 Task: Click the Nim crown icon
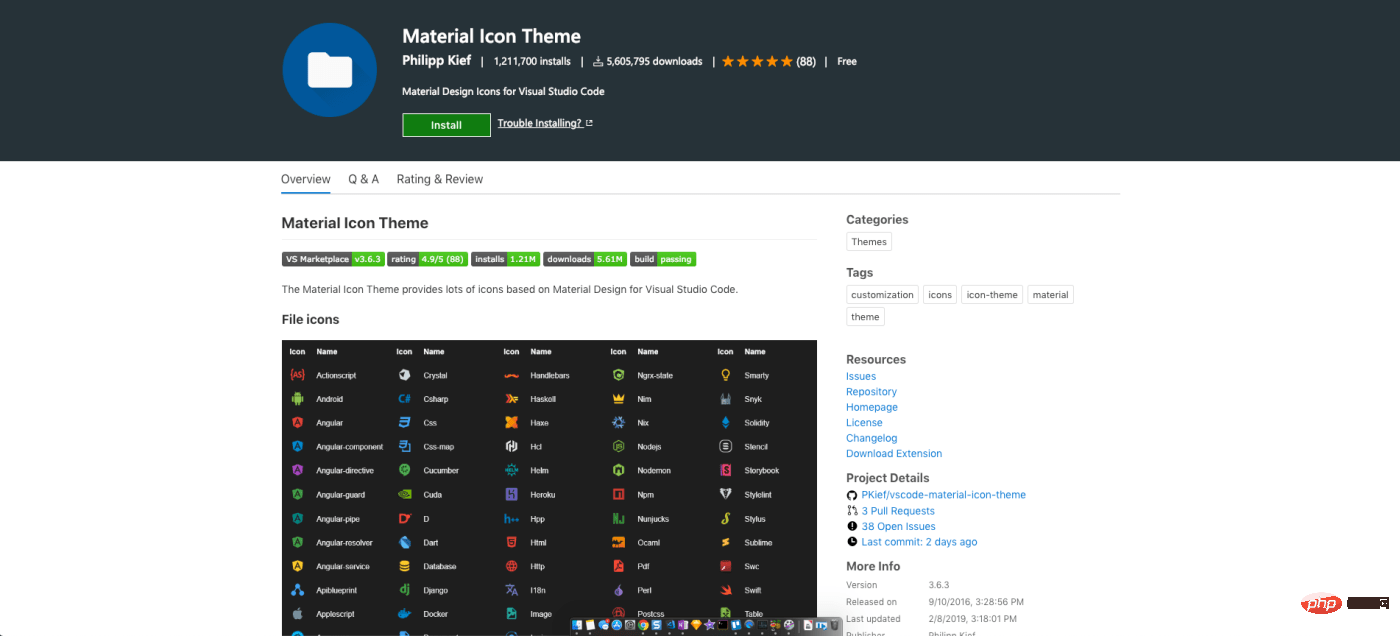point(618,399)
